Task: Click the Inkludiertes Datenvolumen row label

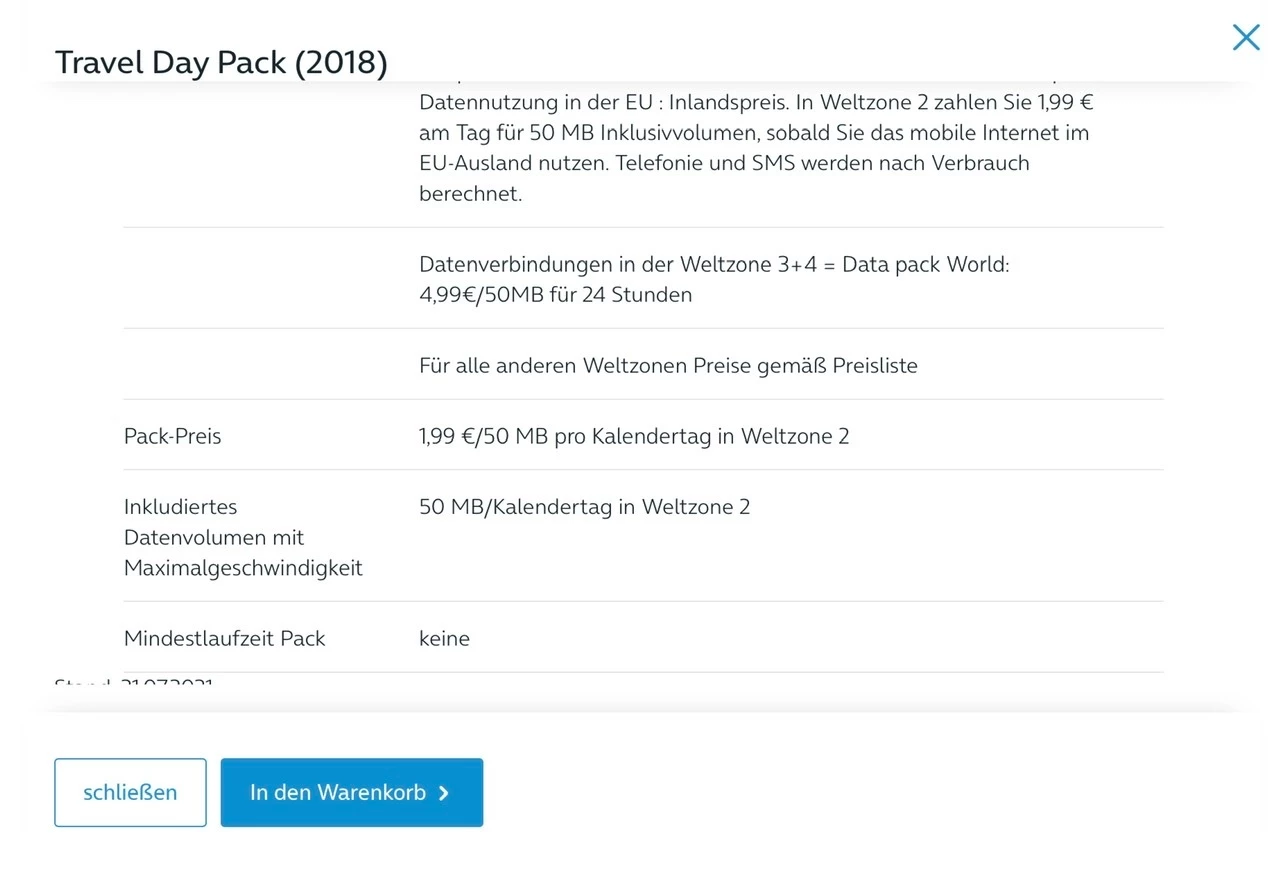Action: (181, 507)
